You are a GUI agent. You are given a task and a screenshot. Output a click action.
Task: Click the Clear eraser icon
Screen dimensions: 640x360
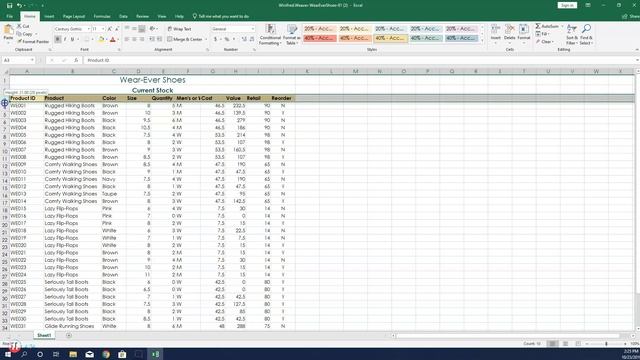tap(538, 42)
